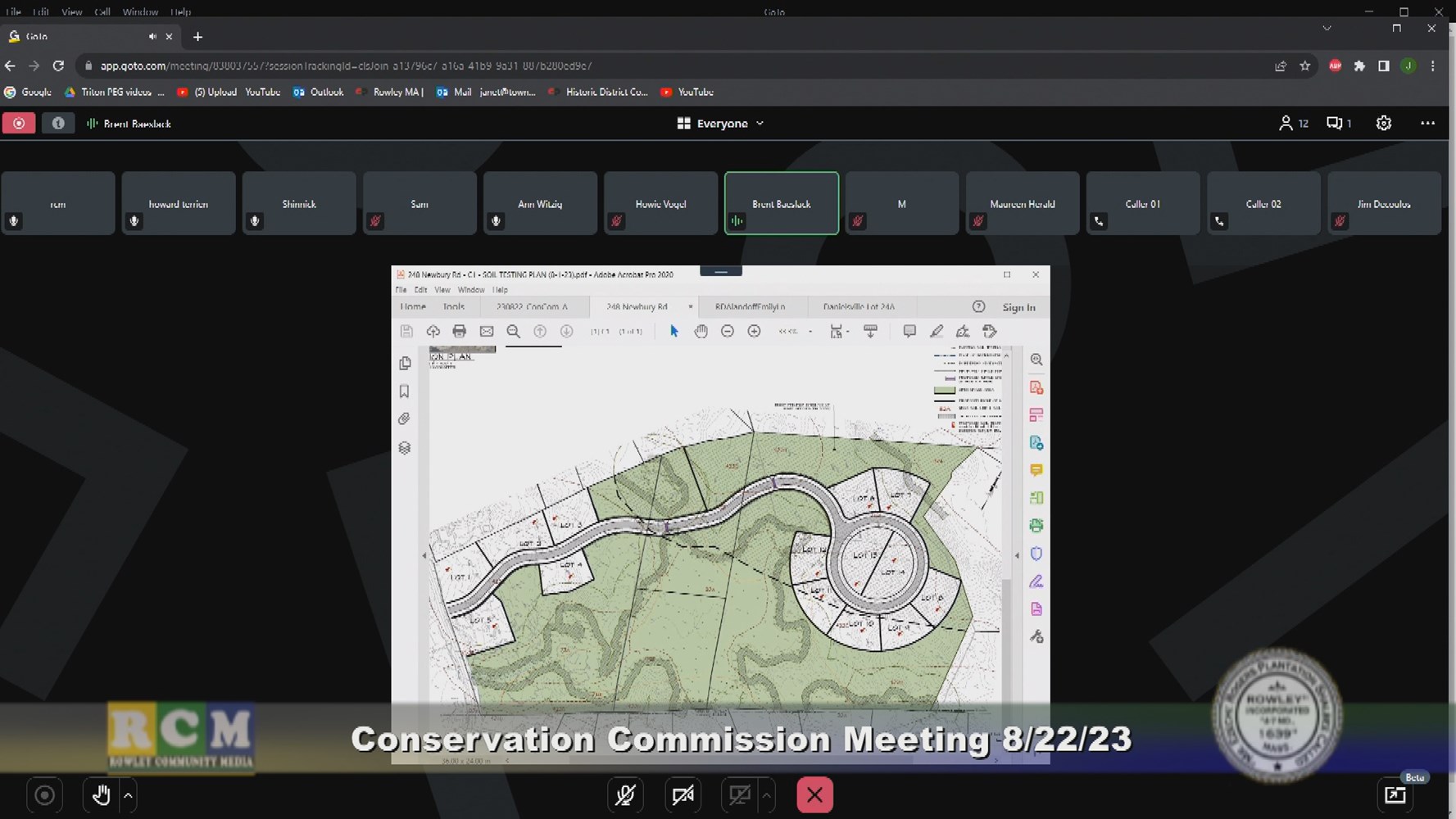Click Sign In in Acrobat
The image size is (1456, 819).
1018,307
